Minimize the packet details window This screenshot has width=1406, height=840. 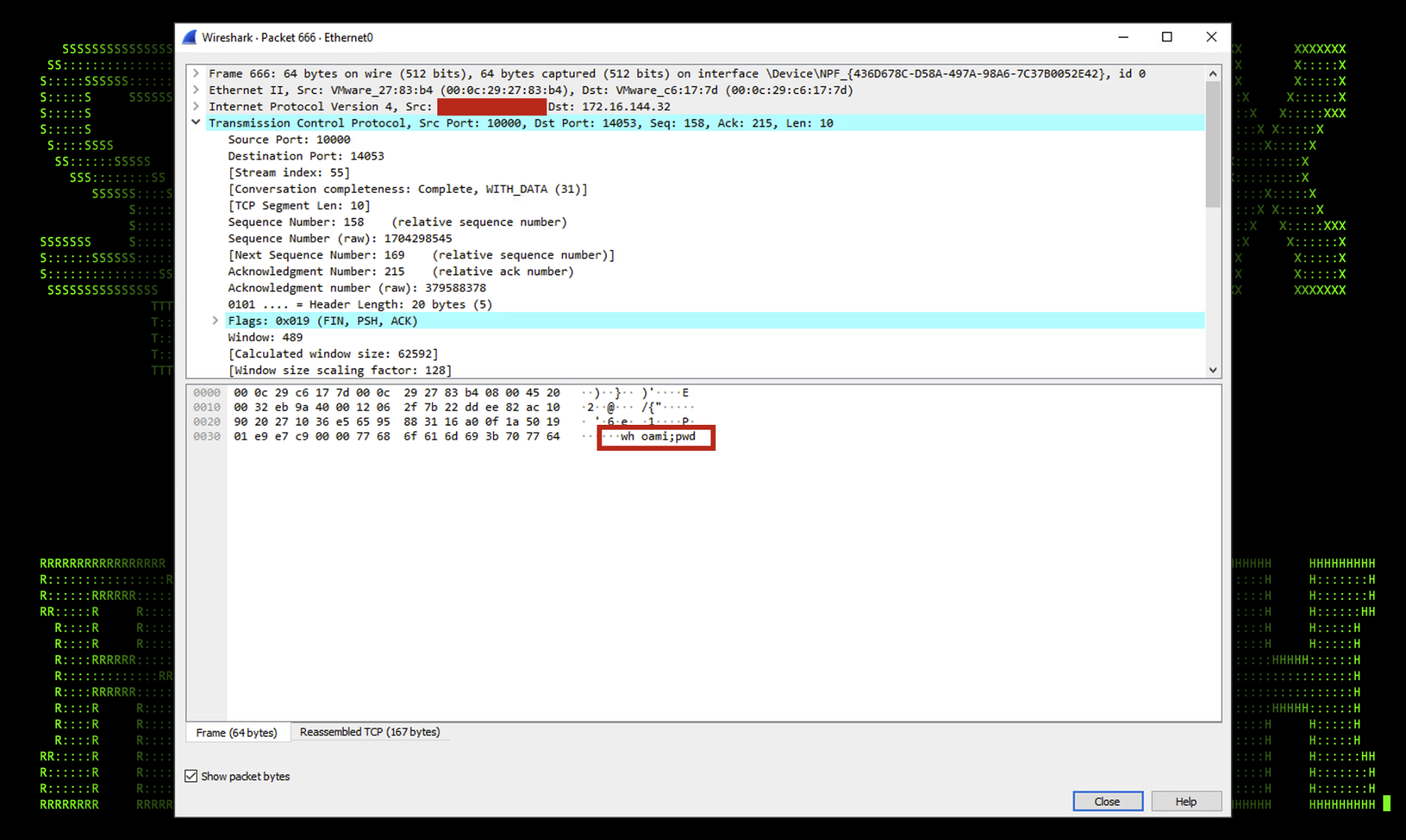(1123, 37)
